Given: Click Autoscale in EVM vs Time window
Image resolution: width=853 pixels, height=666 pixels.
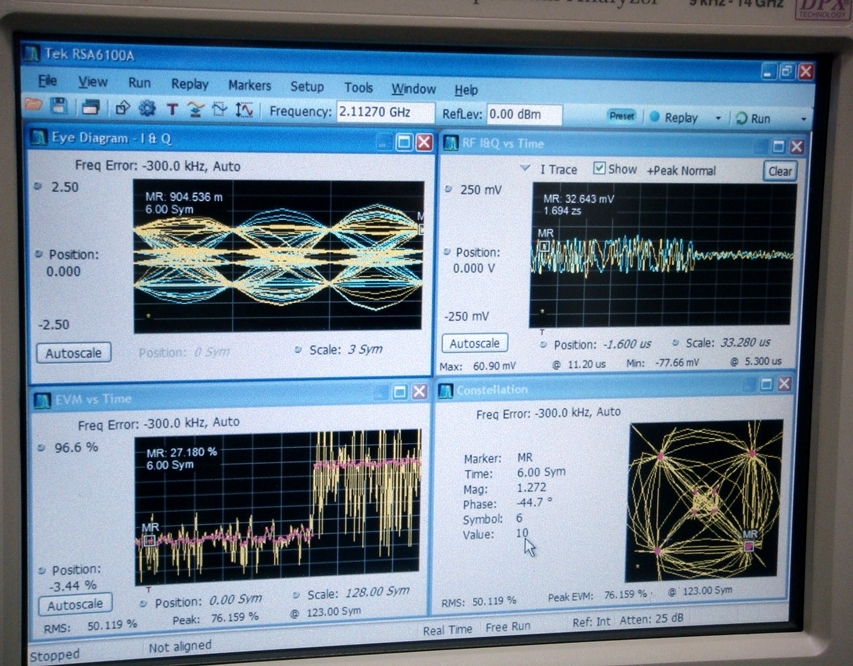Looking at the screenshot, I should [75, 605].
